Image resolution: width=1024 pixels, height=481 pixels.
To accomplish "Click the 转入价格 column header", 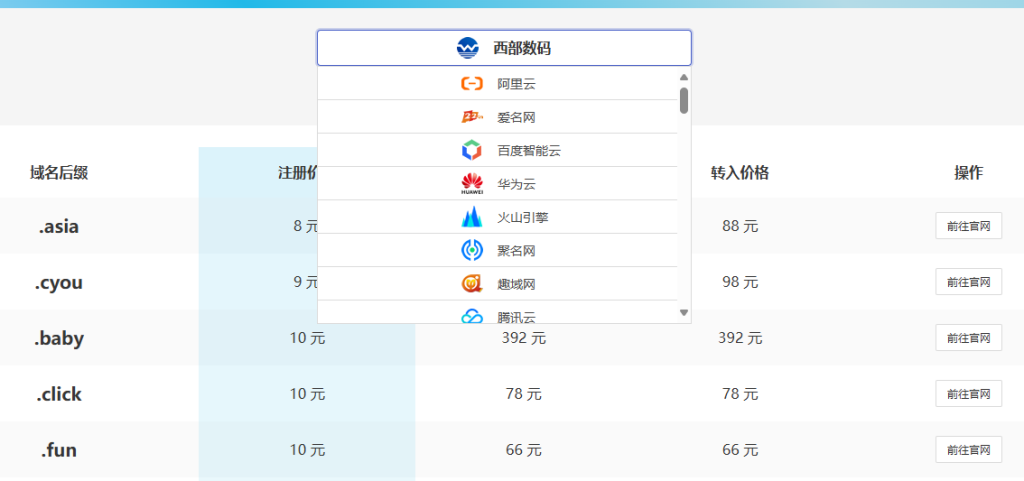I will [x=740, y=173].
